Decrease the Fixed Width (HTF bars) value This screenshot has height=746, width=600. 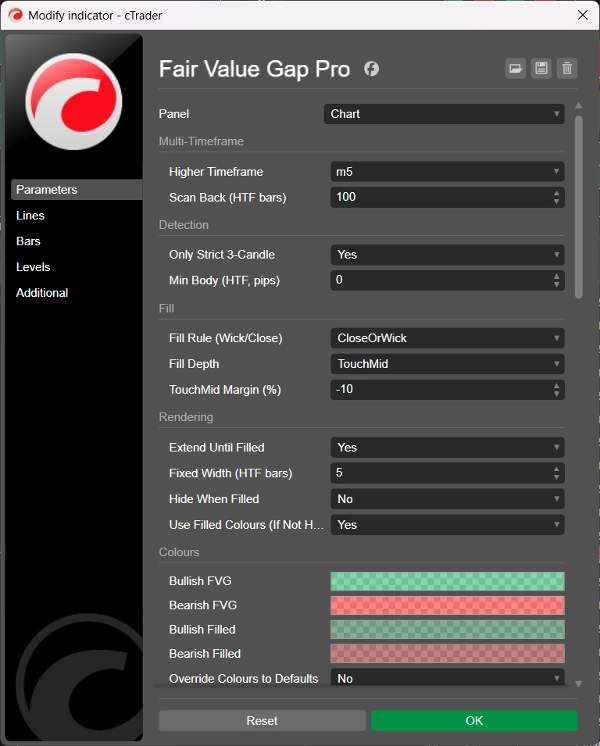557,477
